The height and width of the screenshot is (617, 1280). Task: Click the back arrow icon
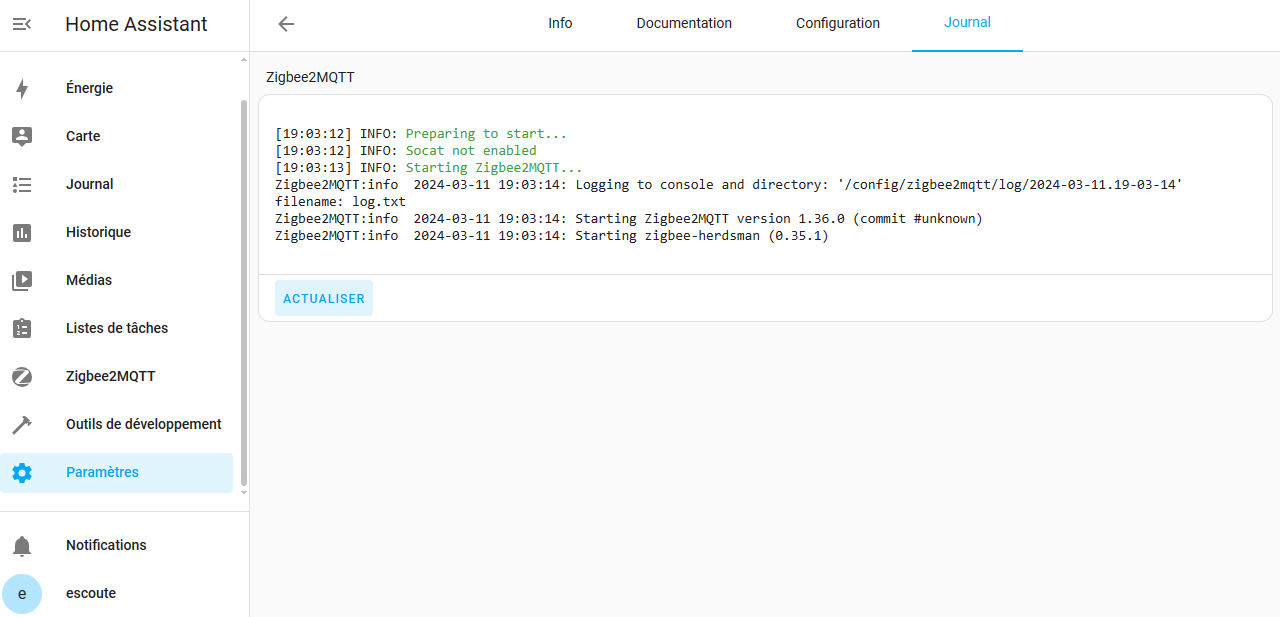pyautogui.click(x=286, y=24)
